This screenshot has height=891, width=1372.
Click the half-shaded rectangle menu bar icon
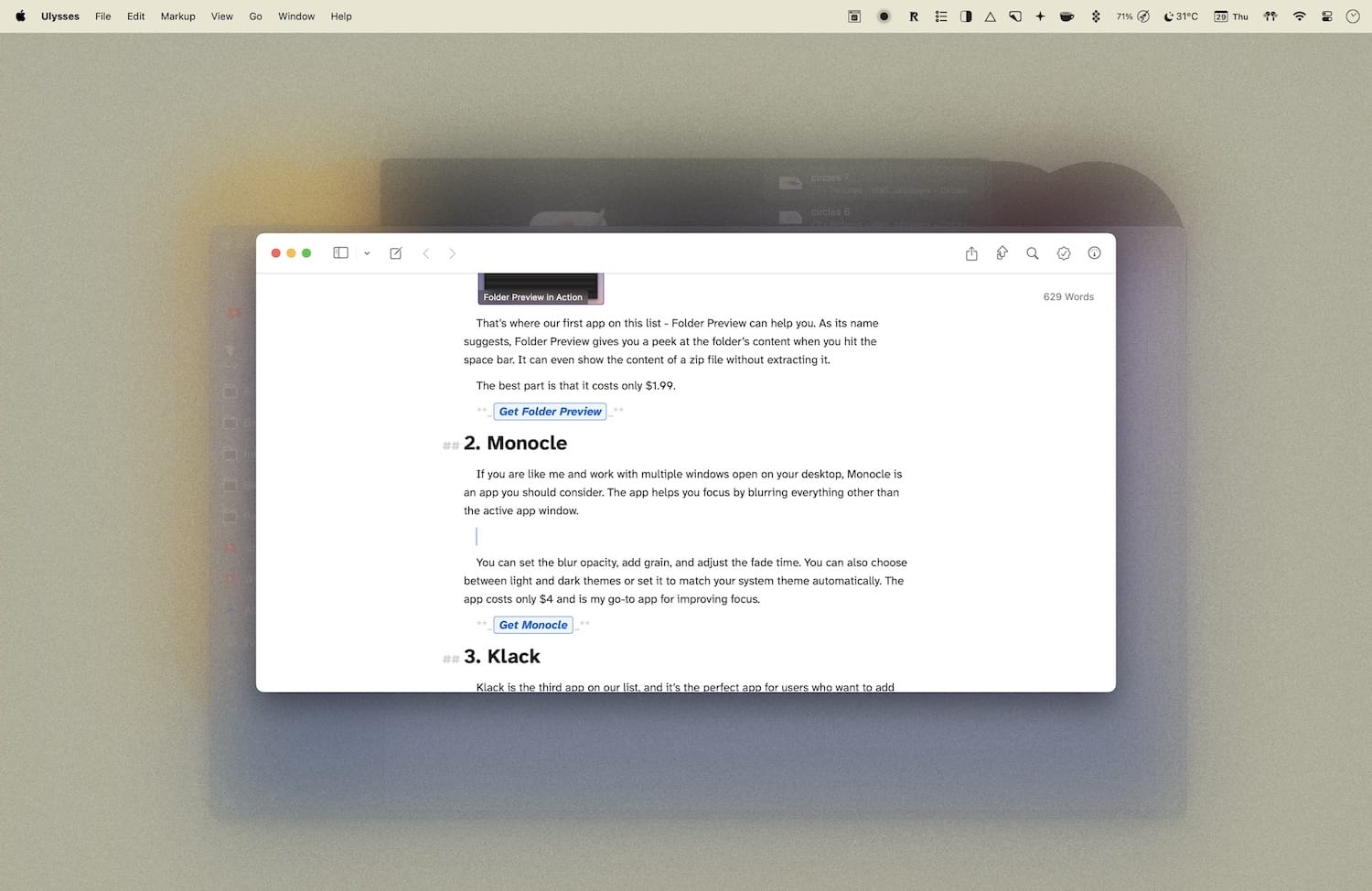(x=966, y=16)
